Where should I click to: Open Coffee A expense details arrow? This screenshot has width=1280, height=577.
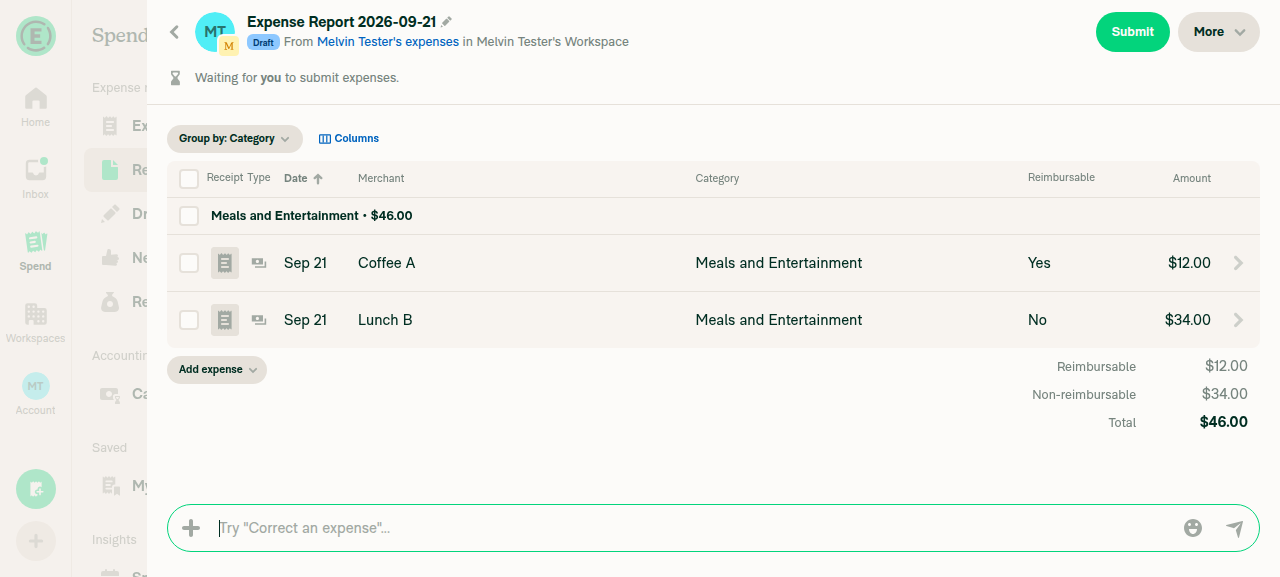[x=1238, y=263]
